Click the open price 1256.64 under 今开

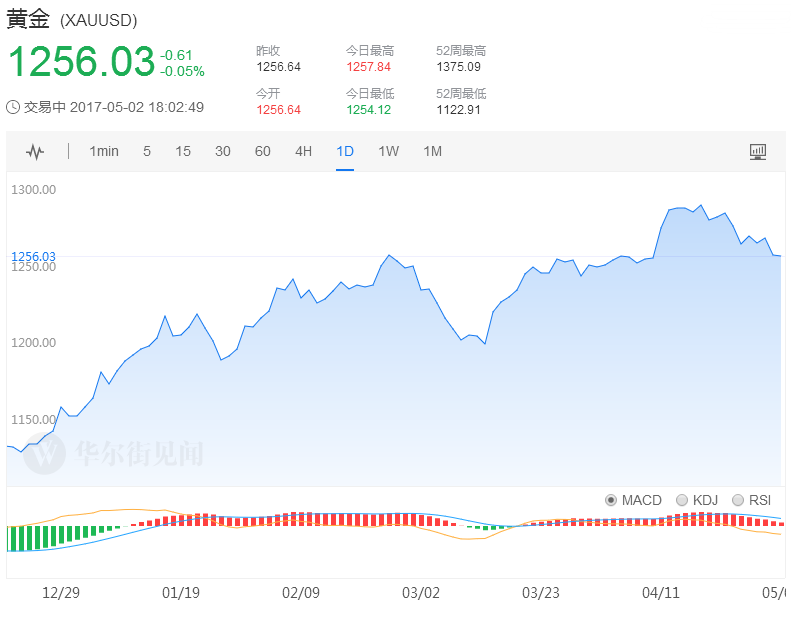(278, 109)
